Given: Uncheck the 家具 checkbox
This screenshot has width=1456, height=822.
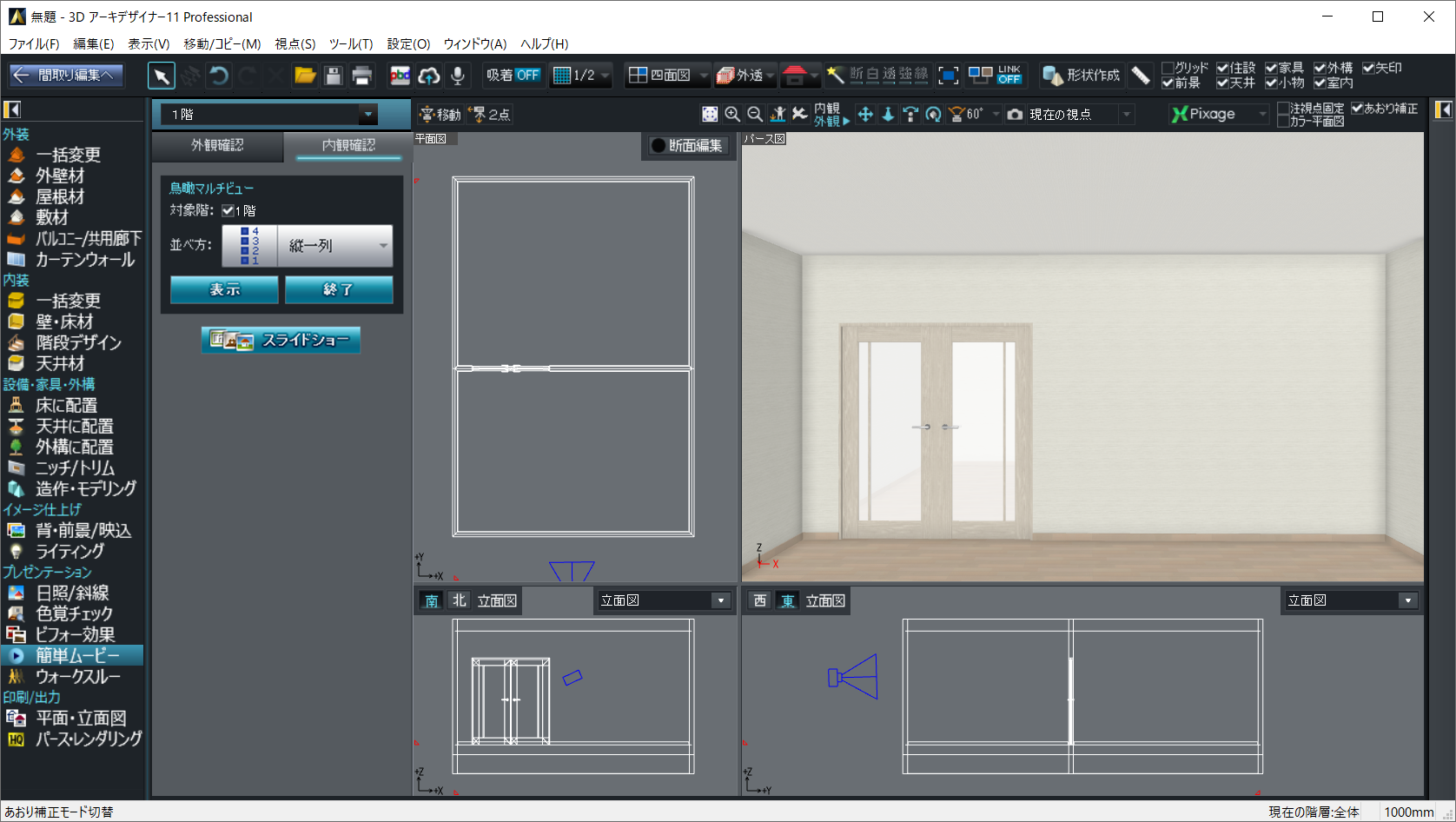Looking at the screenshot, I should coord(1272,68).
